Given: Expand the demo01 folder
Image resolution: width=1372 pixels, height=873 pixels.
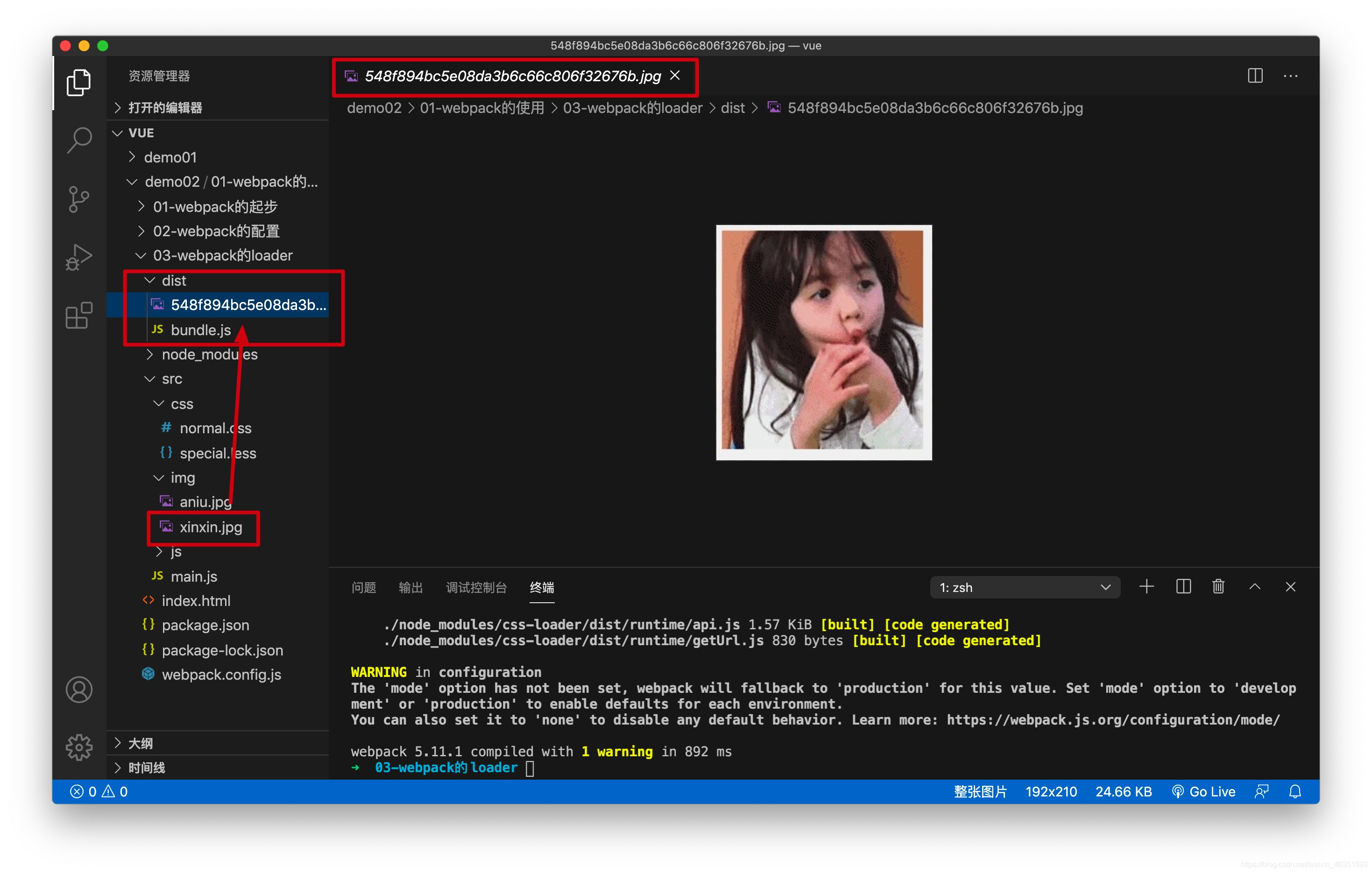Looking at the screenshot, I should click(x=218, y=157).
